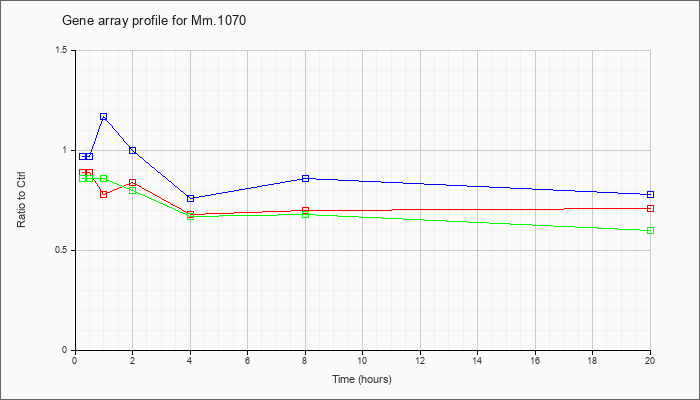
Task: Select the blue data point at 2 hours
Action: point(133,150)
